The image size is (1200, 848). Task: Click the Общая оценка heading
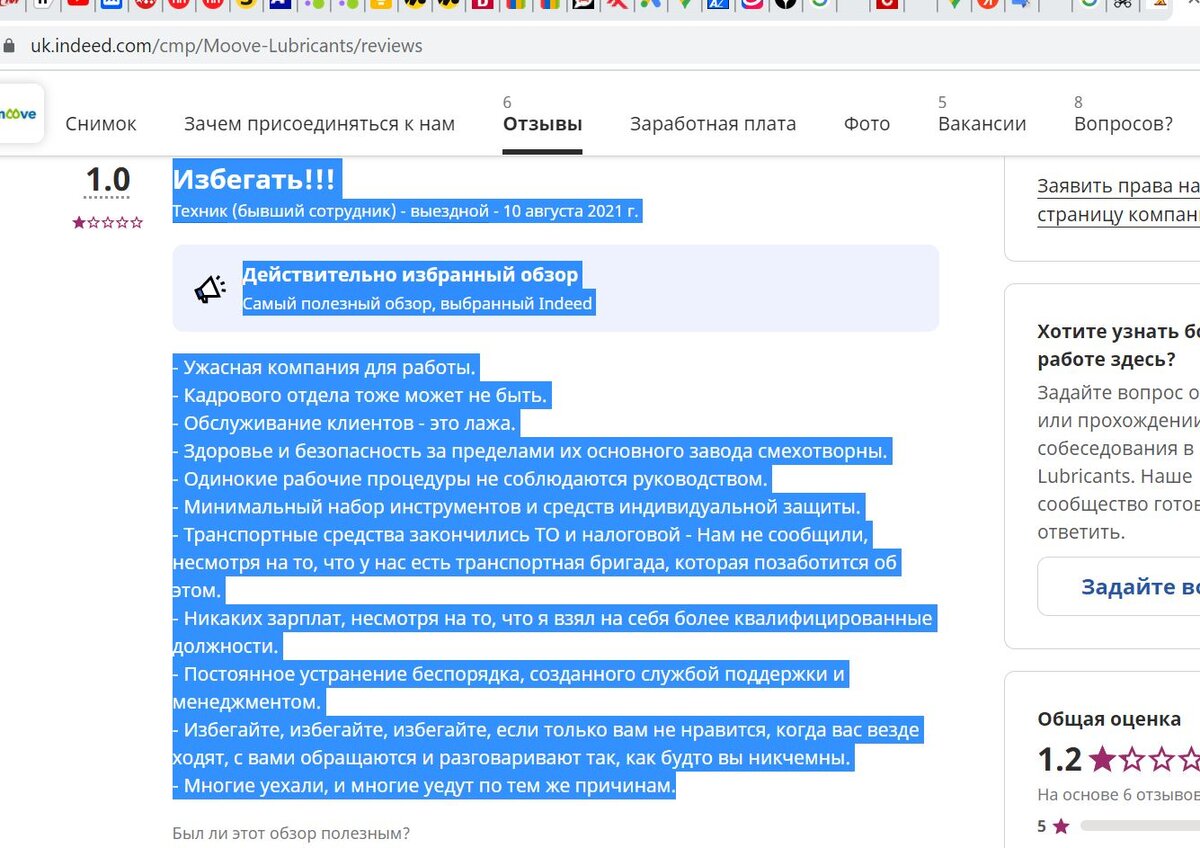1109,718
